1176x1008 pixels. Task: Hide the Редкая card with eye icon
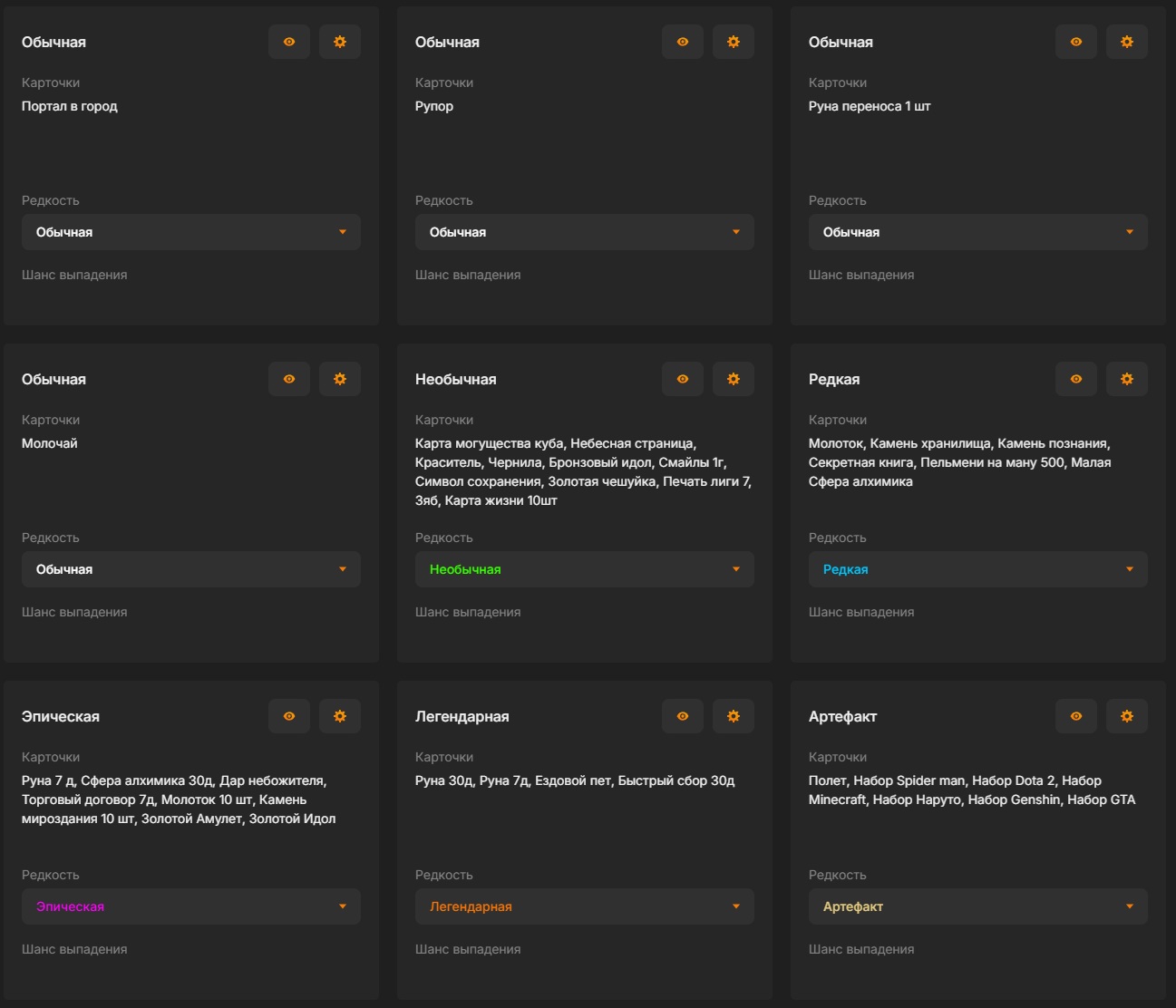coord(1076,379)
